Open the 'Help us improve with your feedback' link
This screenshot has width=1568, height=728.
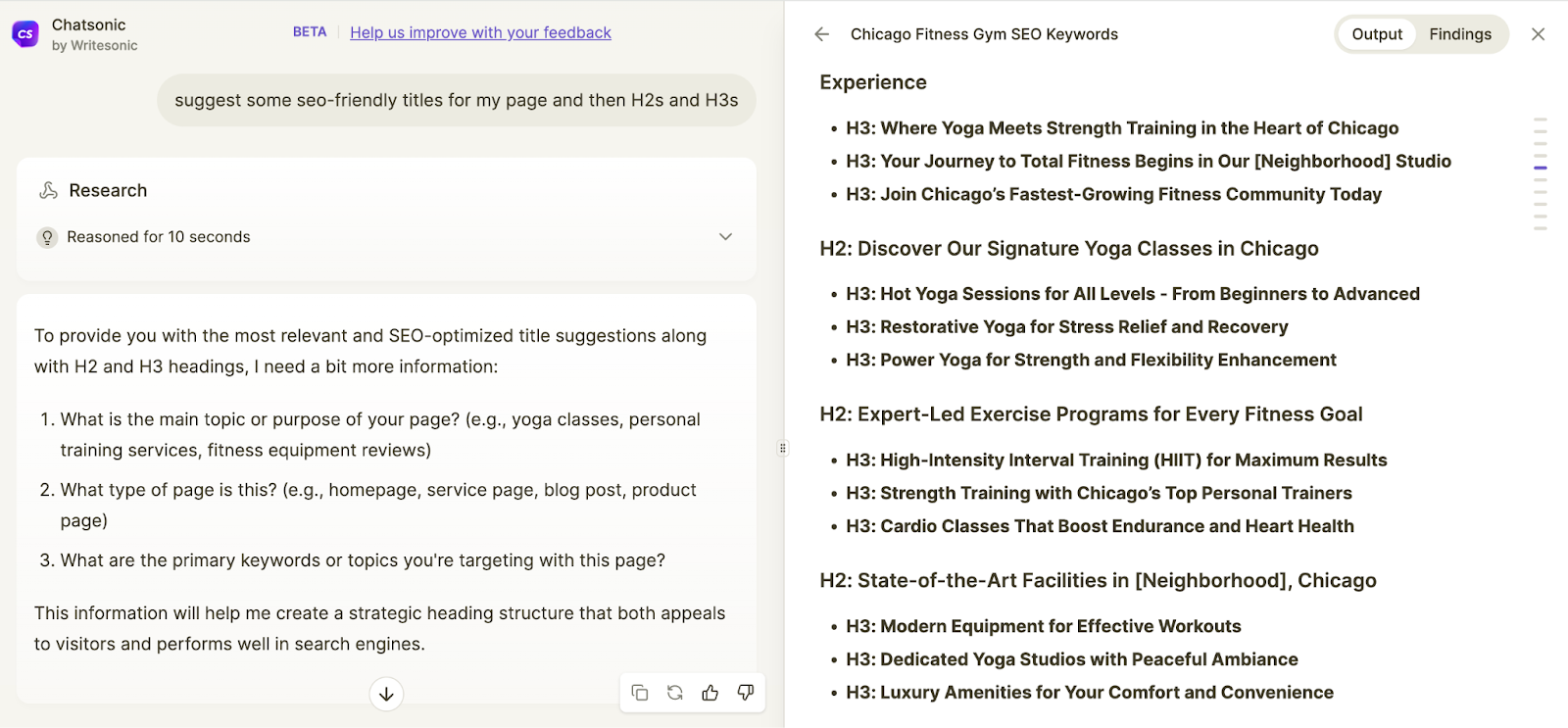pos(480,32)
